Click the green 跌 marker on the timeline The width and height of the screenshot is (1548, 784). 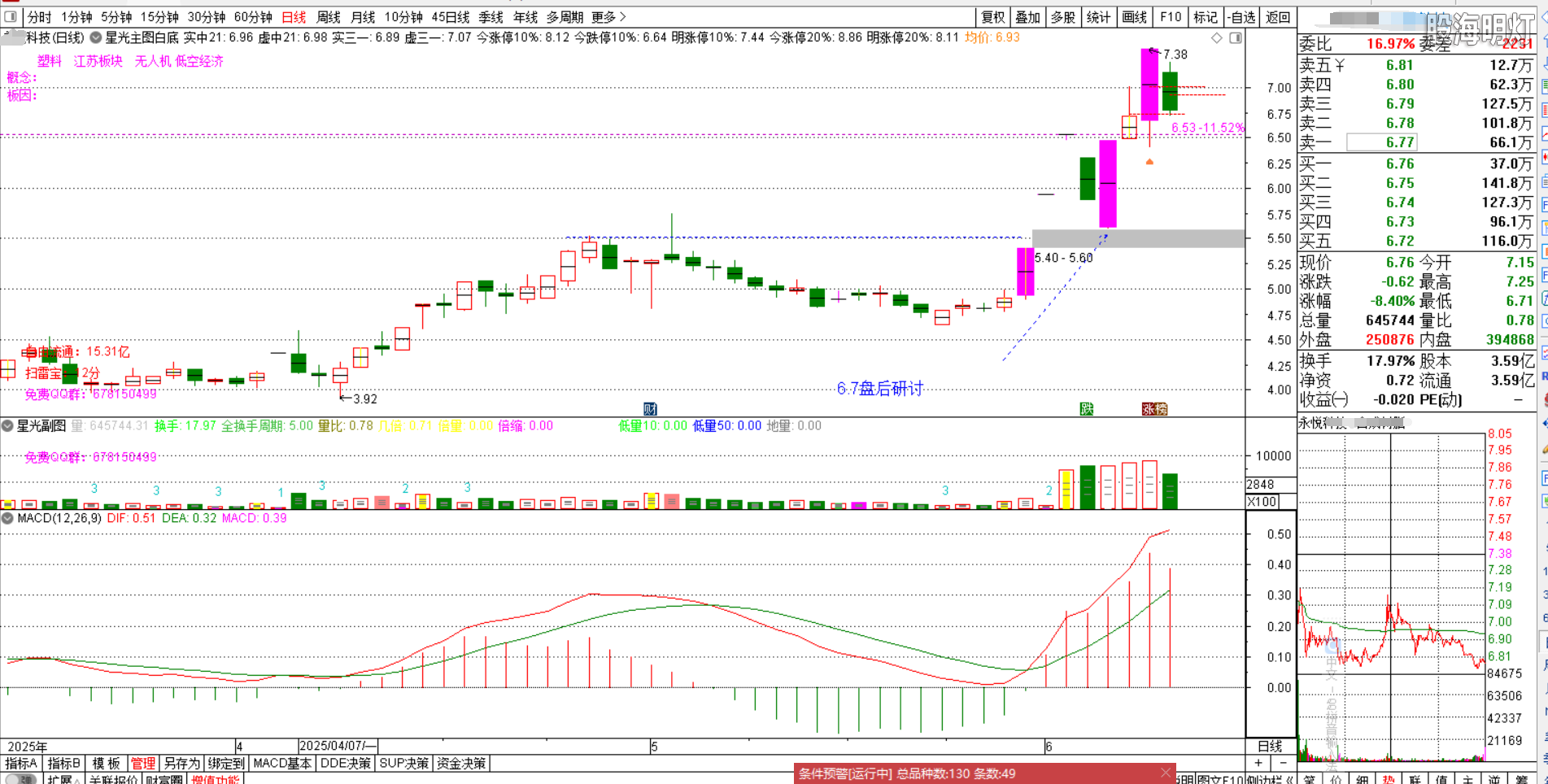(1087, 408)
